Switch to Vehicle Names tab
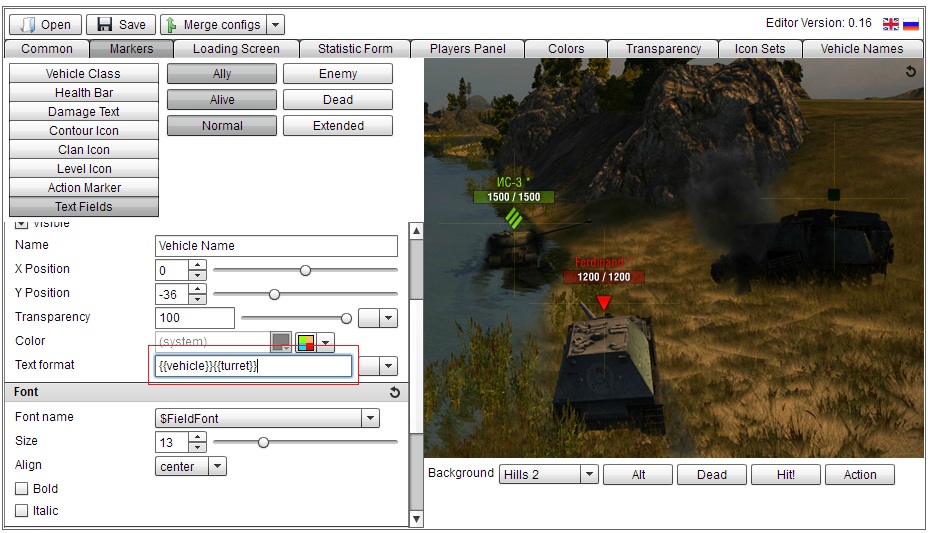The image size is (928, 533). 862,49
